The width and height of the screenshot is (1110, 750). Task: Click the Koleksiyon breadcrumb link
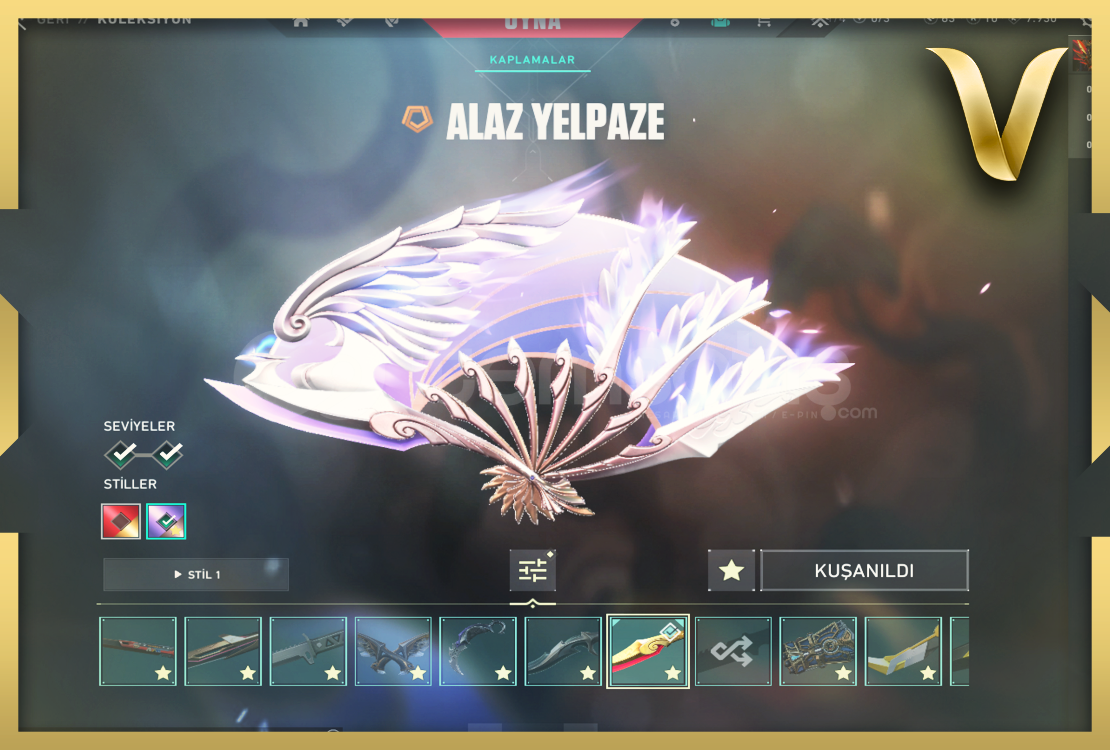point(144,21)
